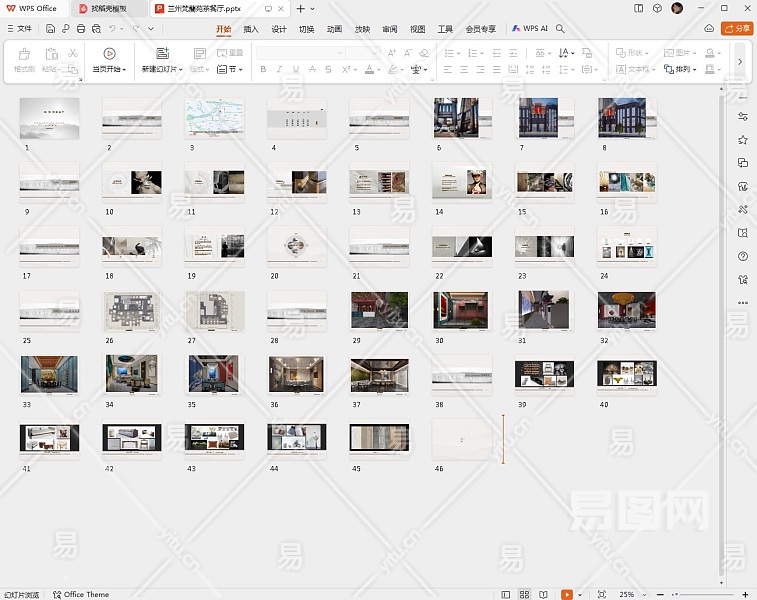The height and width of the screenshot is (600, 757).
Task: Click the fit-to-window icon in status bar
Action: point(601,594)
